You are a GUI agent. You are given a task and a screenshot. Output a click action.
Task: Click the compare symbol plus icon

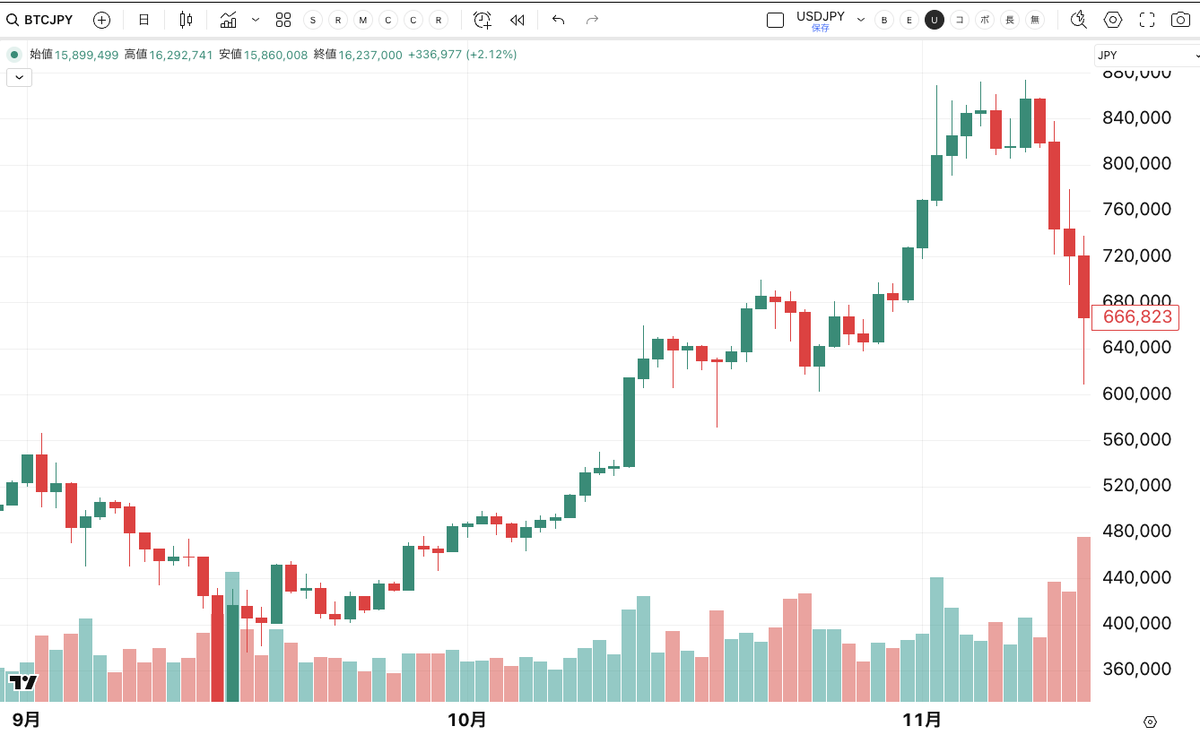pyautogui.click(x=101, y=19)
